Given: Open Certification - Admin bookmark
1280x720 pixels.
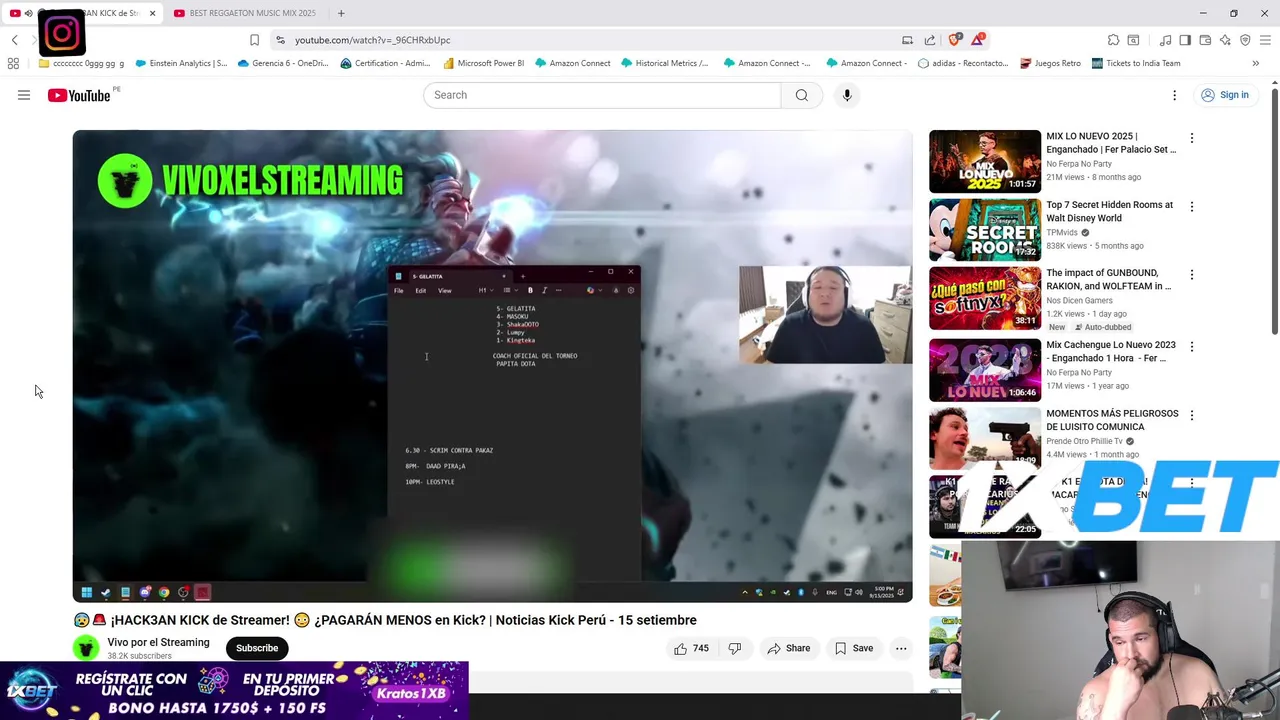Looking at the screenshot, I should 385,63.
